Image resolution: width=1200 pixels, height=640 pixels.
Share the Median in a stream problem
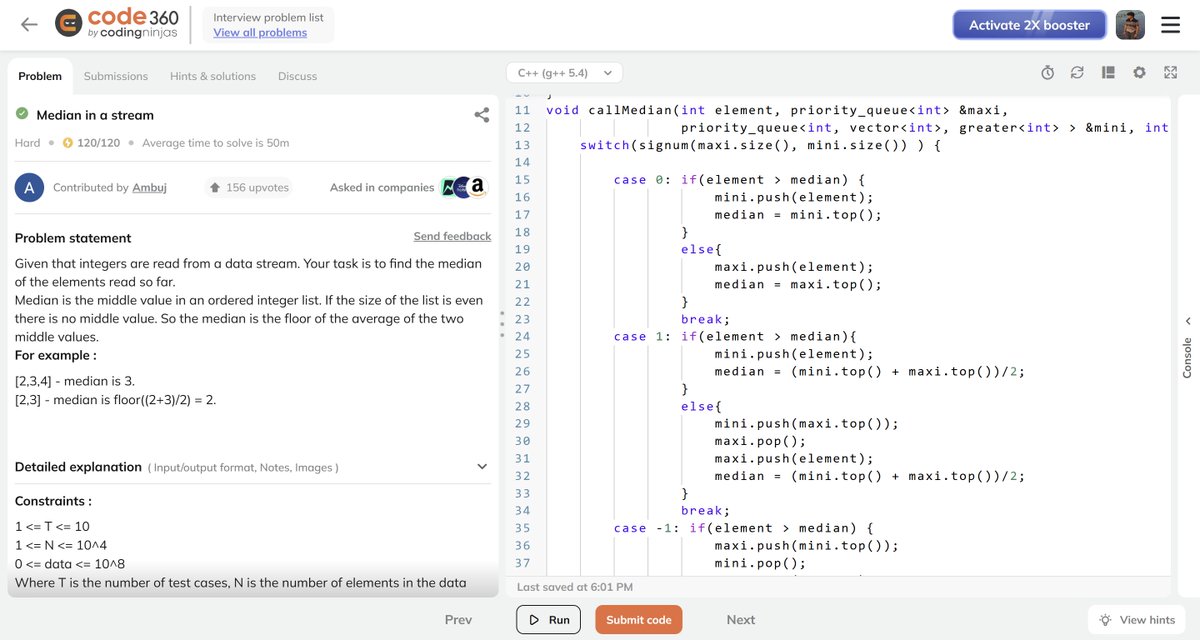[481, 115]
